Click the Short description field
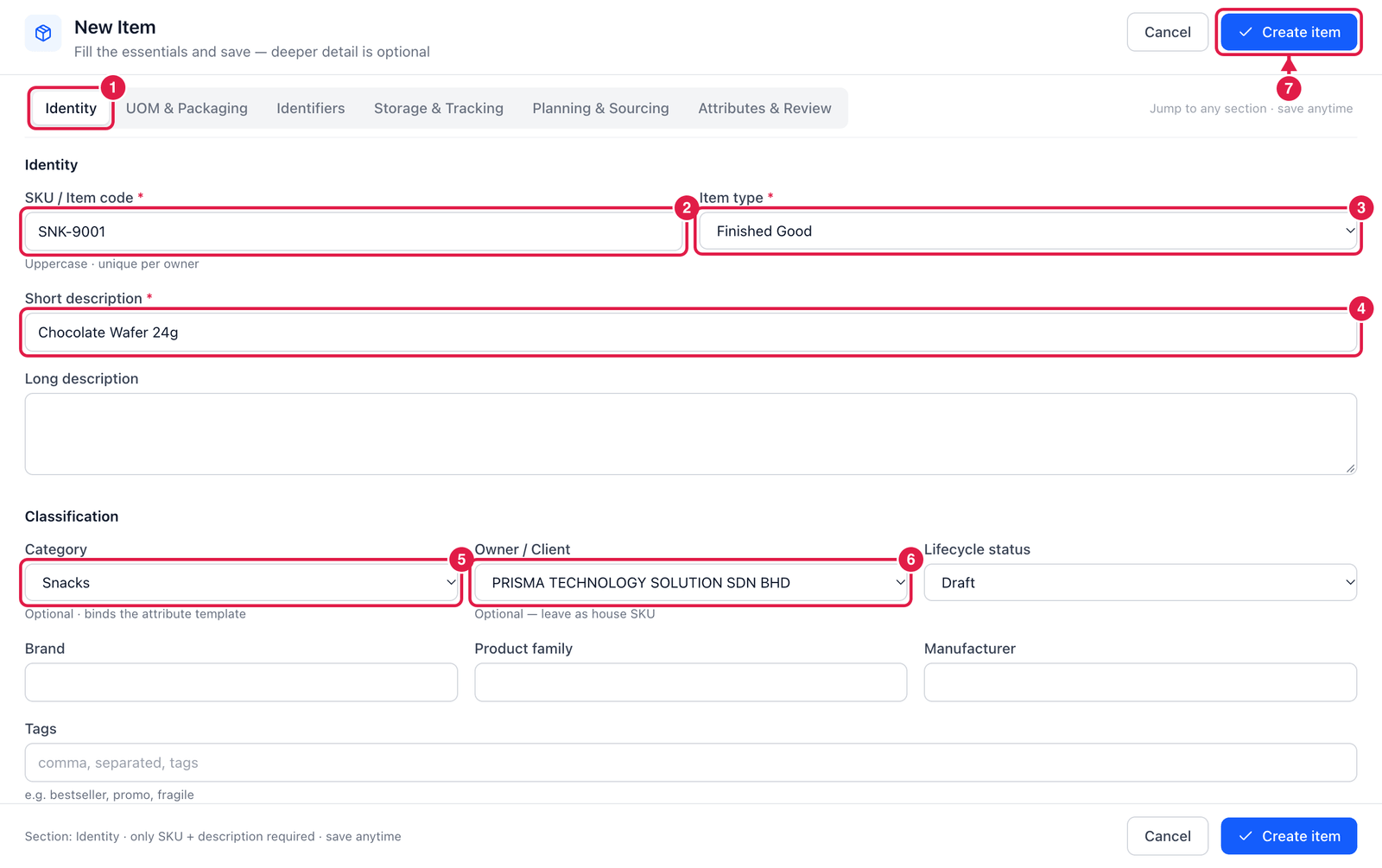The image size is (1382, 868). pyautogui.click(x=691, y=333)
